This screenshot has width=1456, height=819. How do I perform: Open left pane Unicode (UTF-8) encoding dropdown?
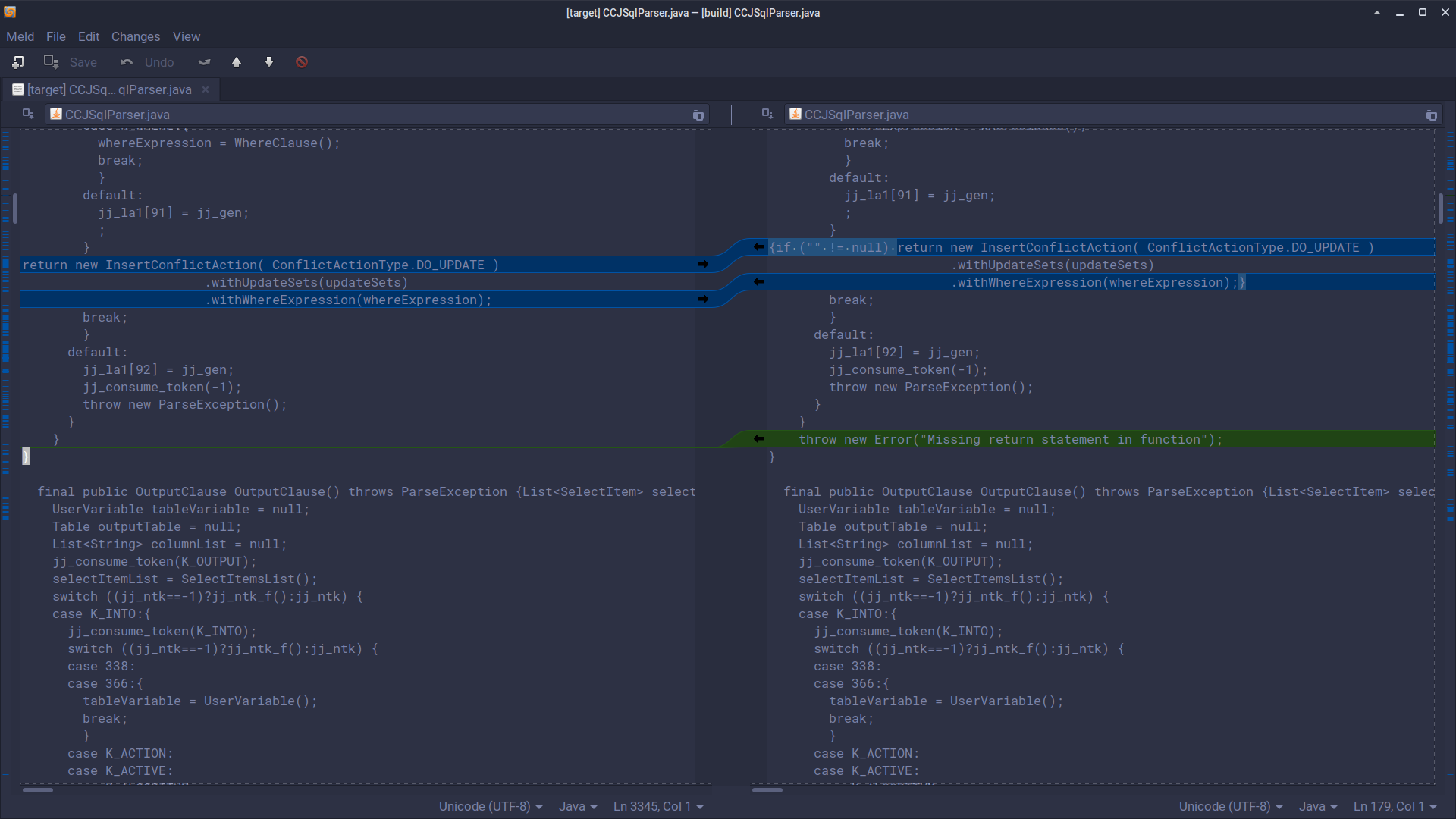(x=491, y=806)
